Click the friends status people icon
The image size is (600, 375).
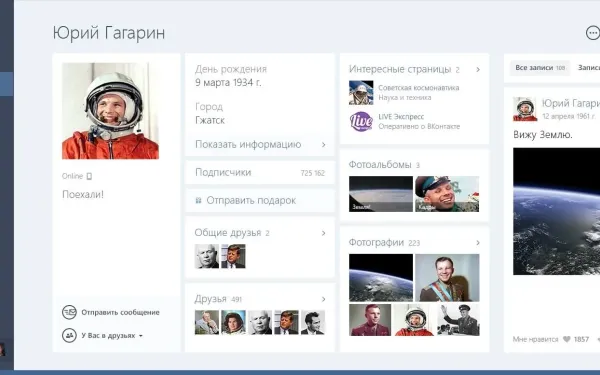tap(69, 336)
